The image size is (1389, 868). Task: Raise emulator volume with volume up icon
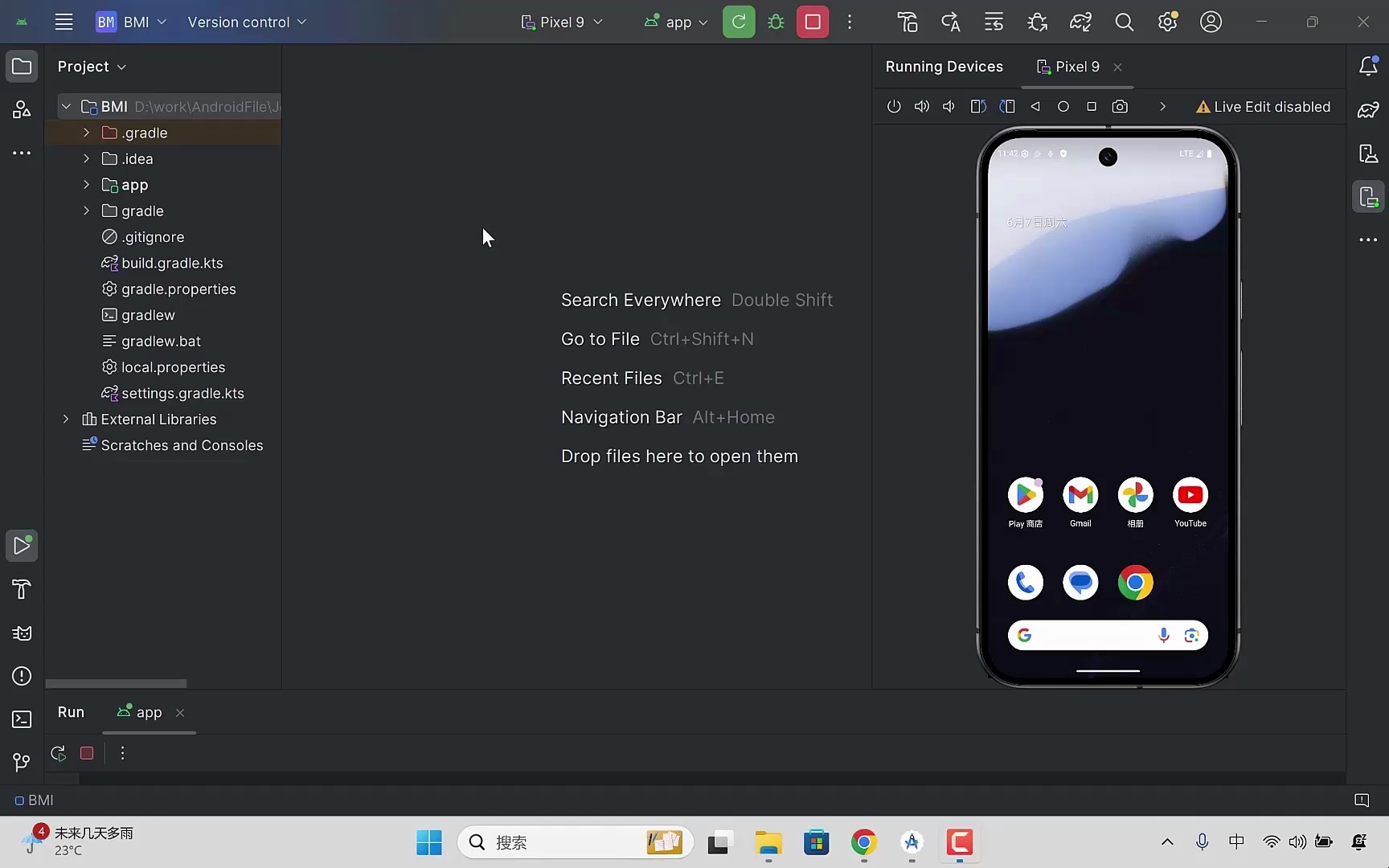(x=921, y=106)
